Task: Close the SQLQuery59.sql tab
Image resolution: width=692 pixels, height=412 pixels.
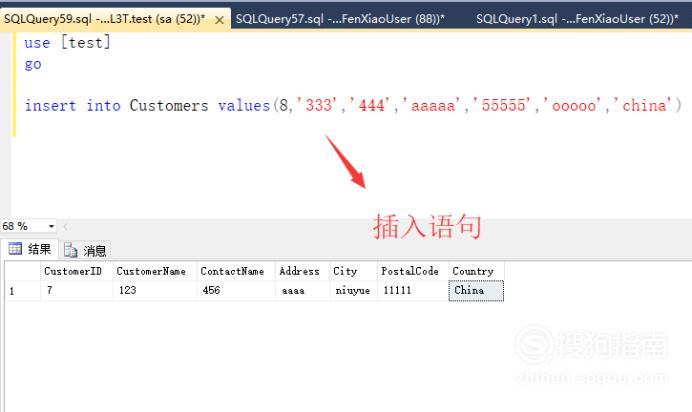Action: click(219, 20)
